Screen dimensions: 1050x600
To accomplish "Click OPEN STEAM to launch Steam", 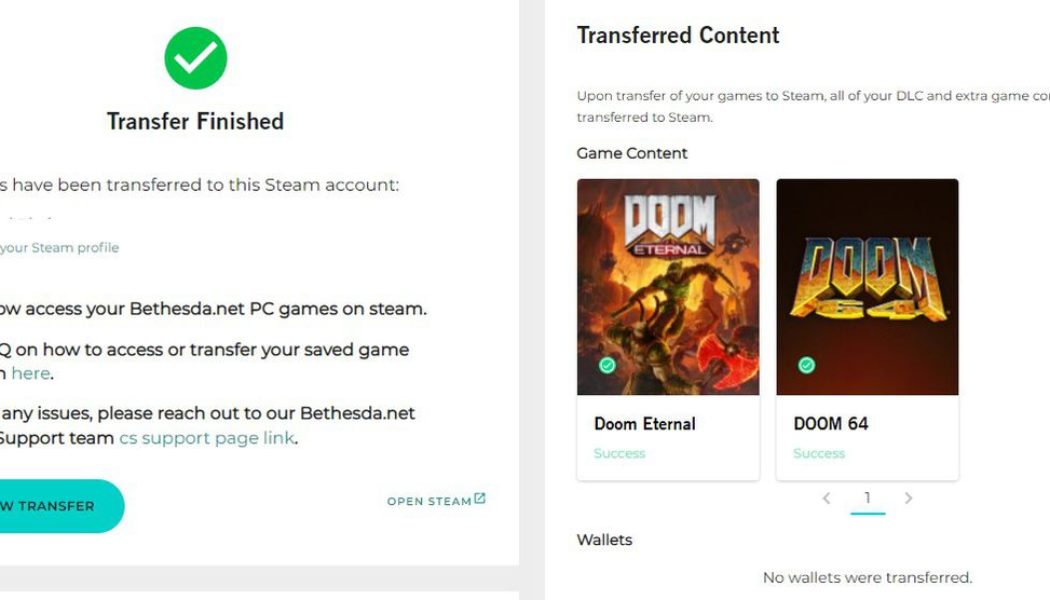I will tap(430, 500).
